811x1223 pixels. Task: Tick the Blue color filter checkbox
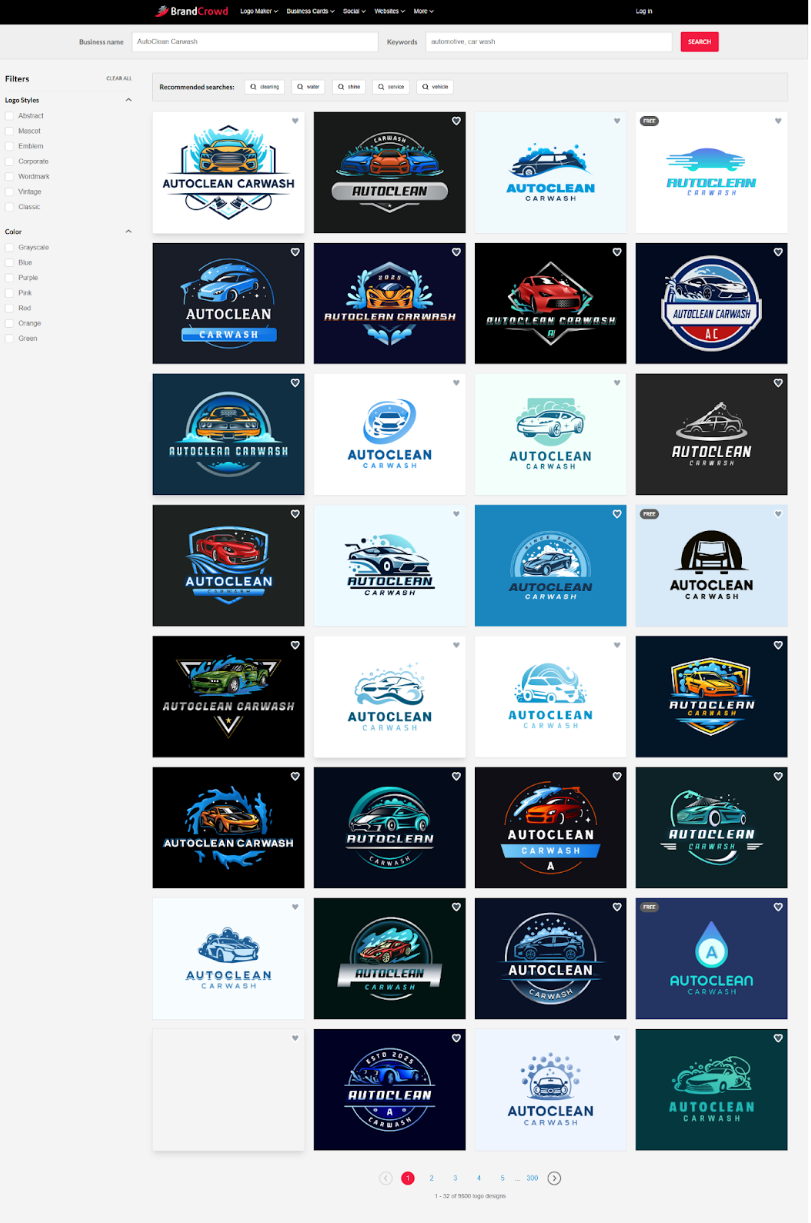point(10,262)
